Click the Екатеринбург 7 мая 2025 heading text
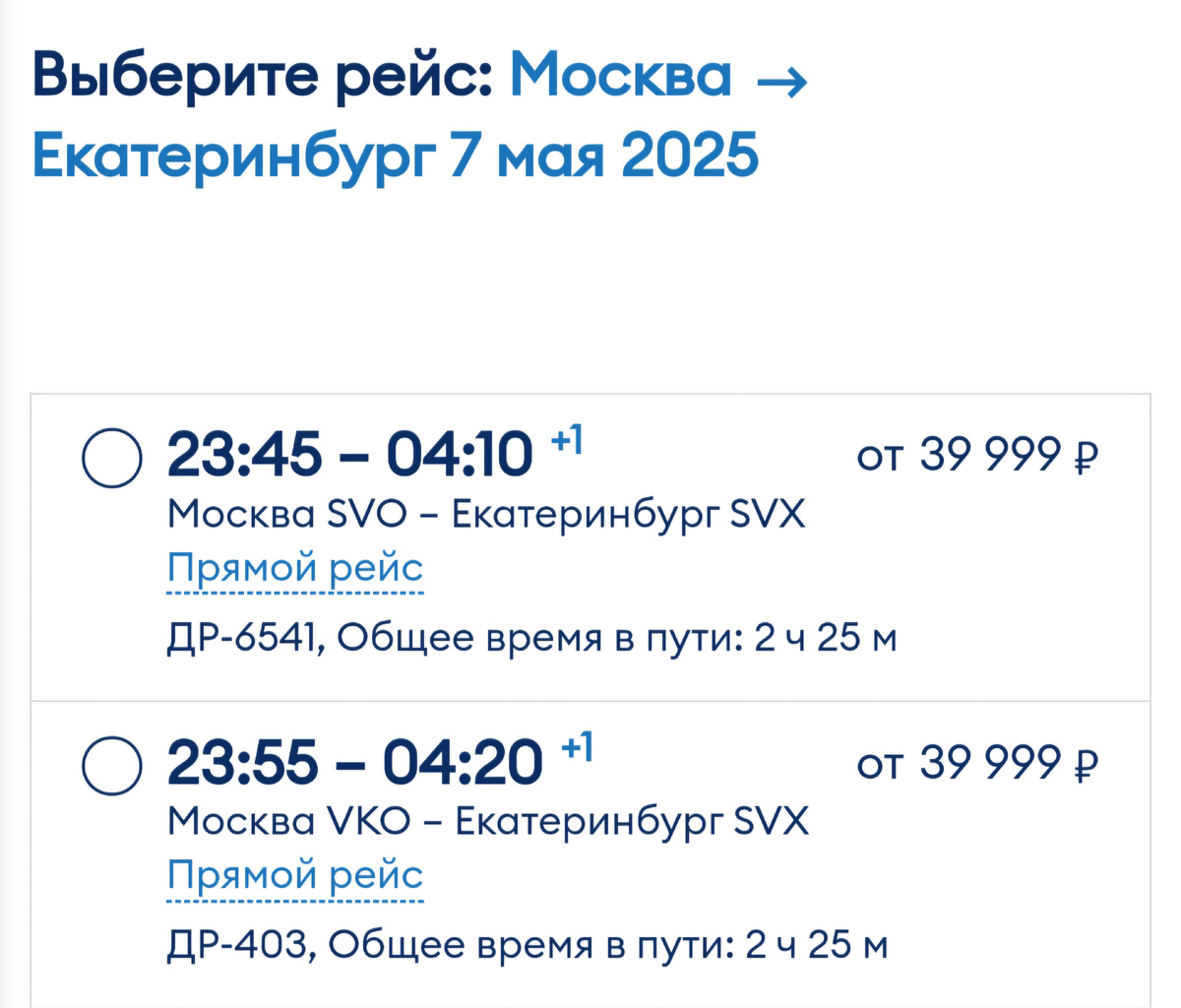 (394, 154)
